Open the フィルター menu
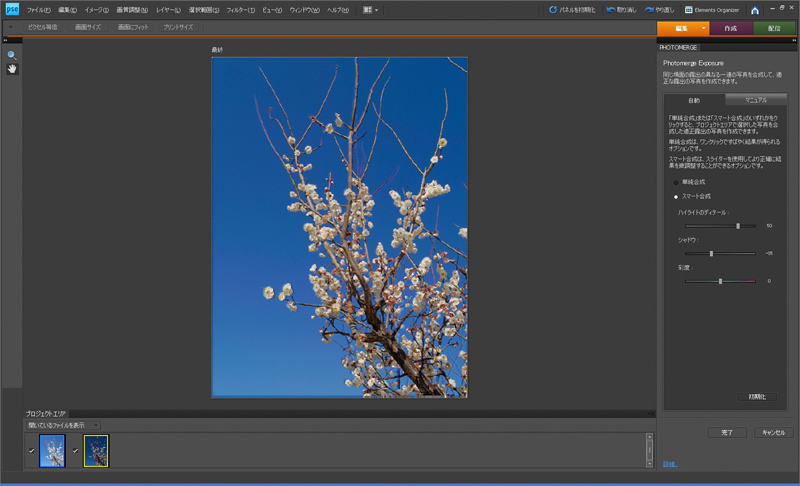 click(x=240, y=10)
